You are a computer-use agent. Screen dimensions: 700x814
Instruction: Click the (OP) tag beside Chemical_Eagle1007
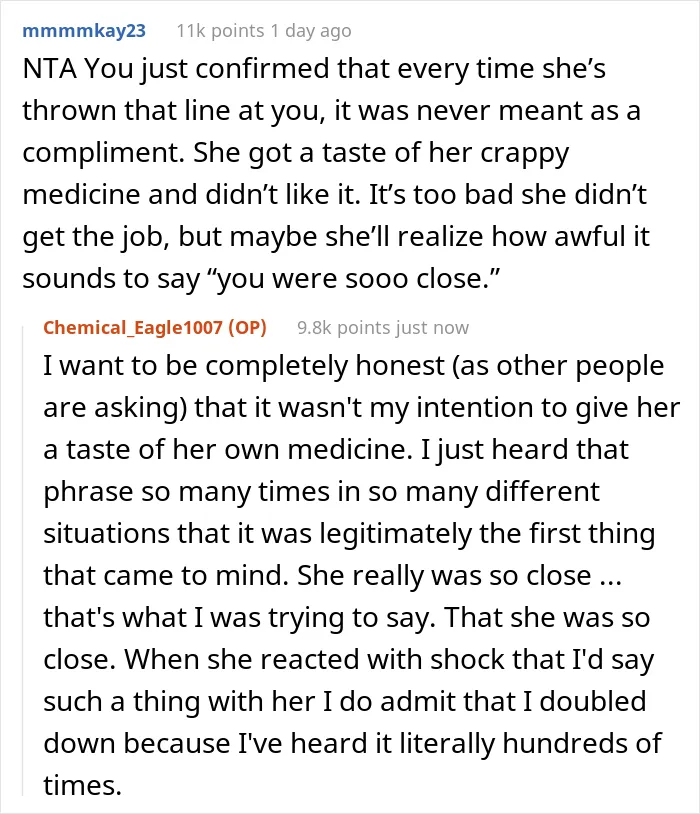(247, 328)
